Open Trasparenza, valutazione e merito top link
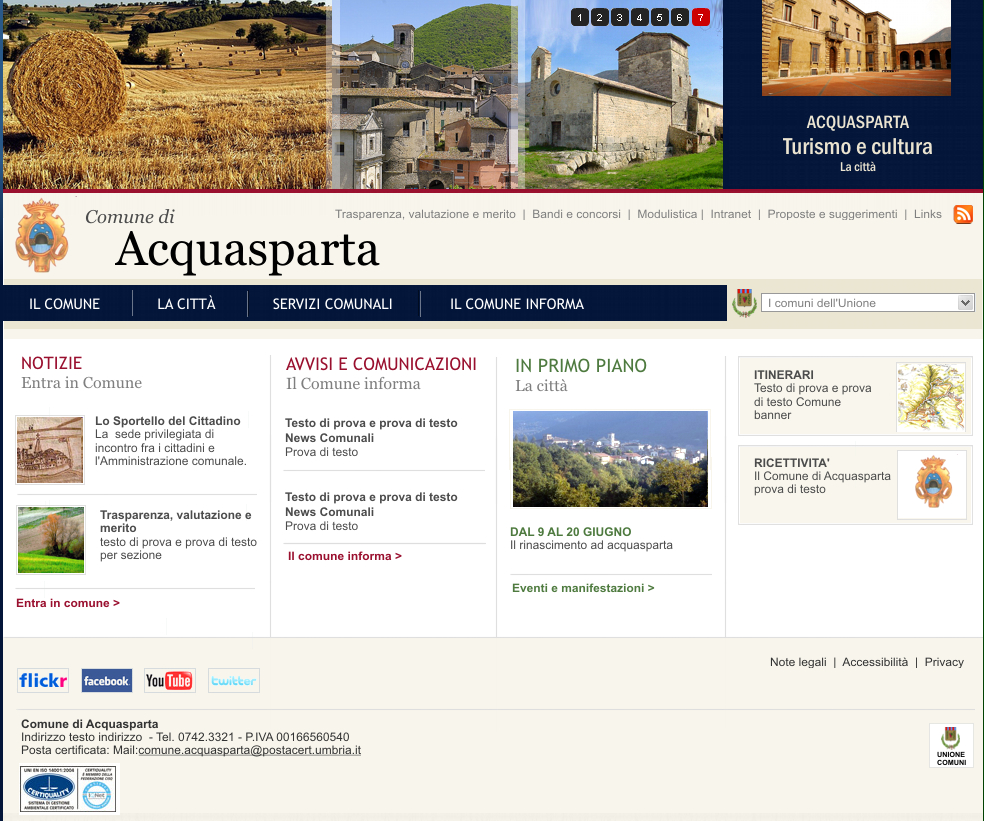The width and height of the screenshot is (984, 821). click(425, 214)
